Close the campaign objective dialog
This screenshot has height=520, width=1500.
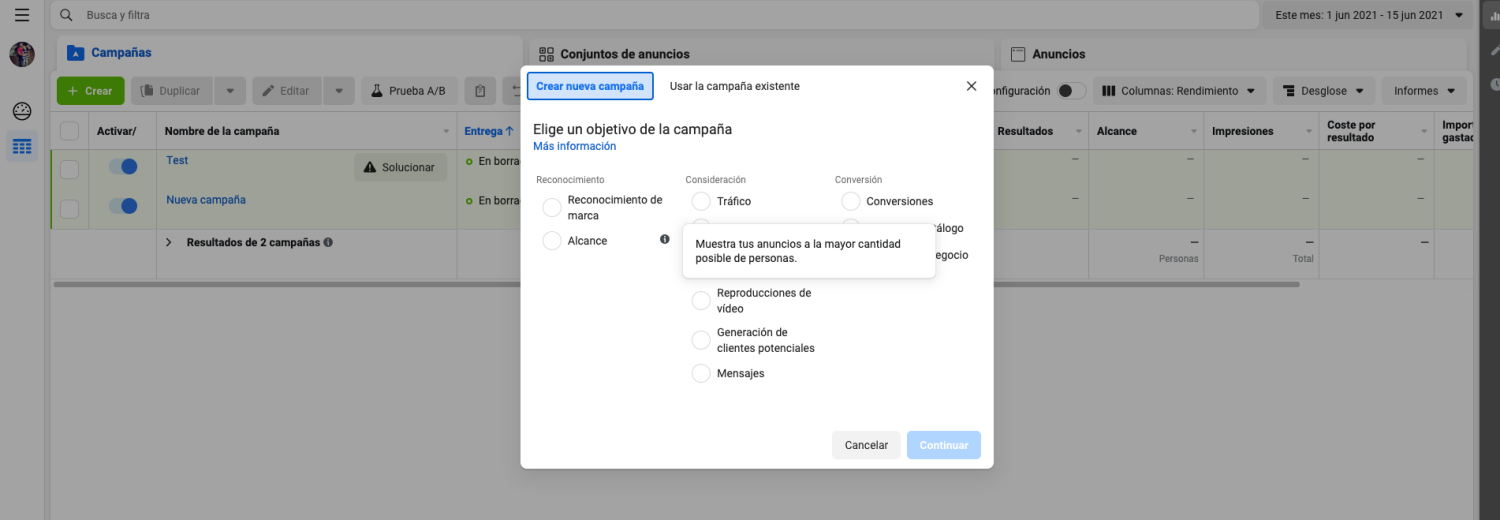click(x=971, y=86)
